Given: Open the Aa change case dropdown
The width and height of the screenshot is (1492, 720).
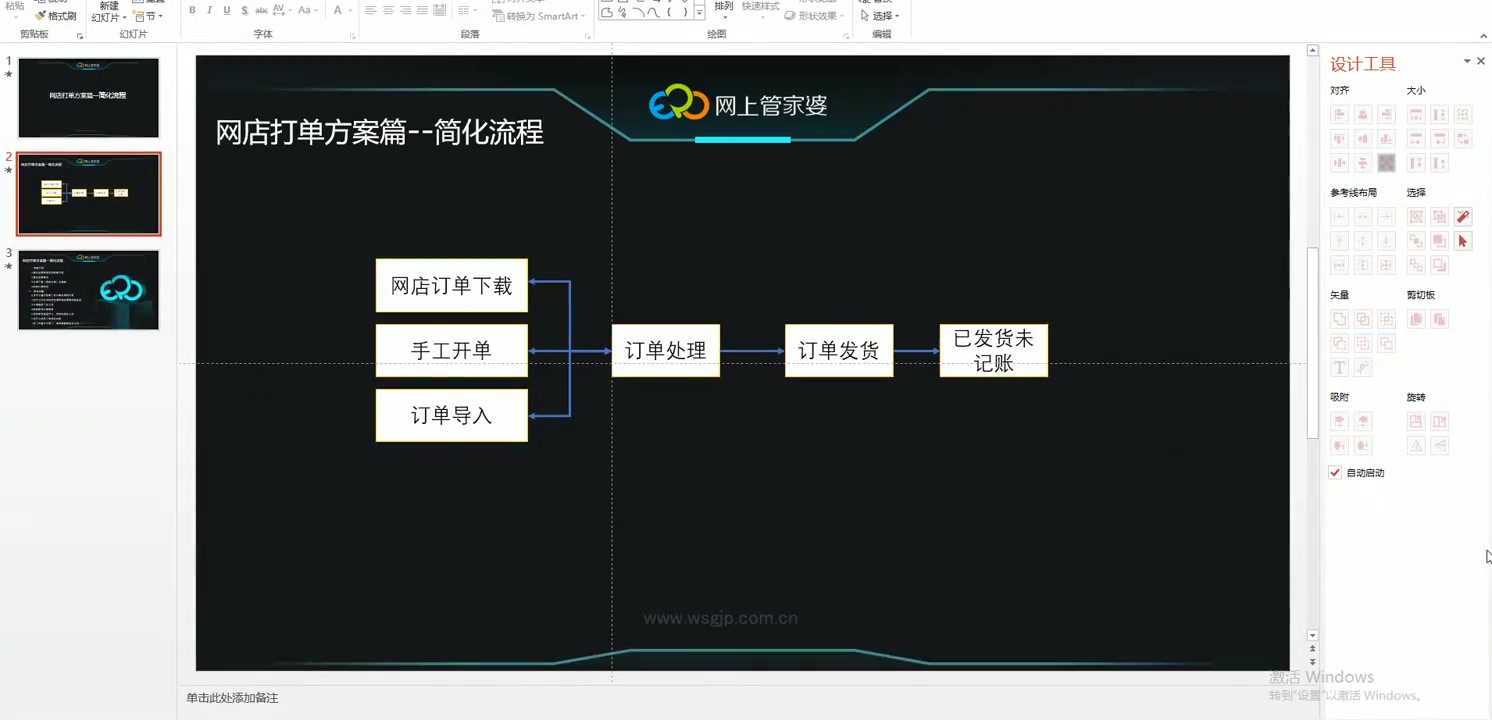Looking at the screenshot, I should pyautogui.click(x=305, y=10).
